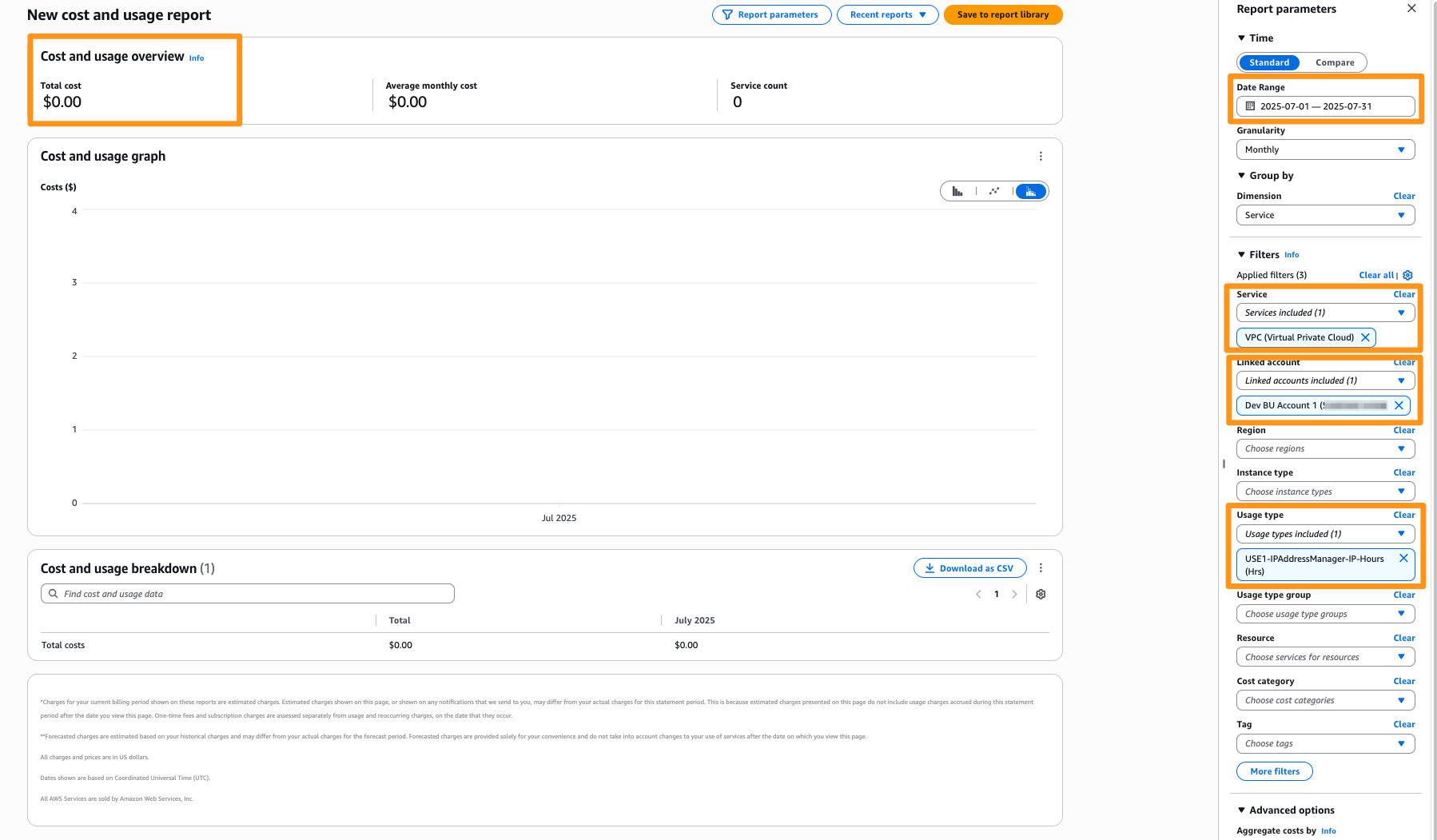Click the filter icon on Report parameters button

[x=727, y=14]
